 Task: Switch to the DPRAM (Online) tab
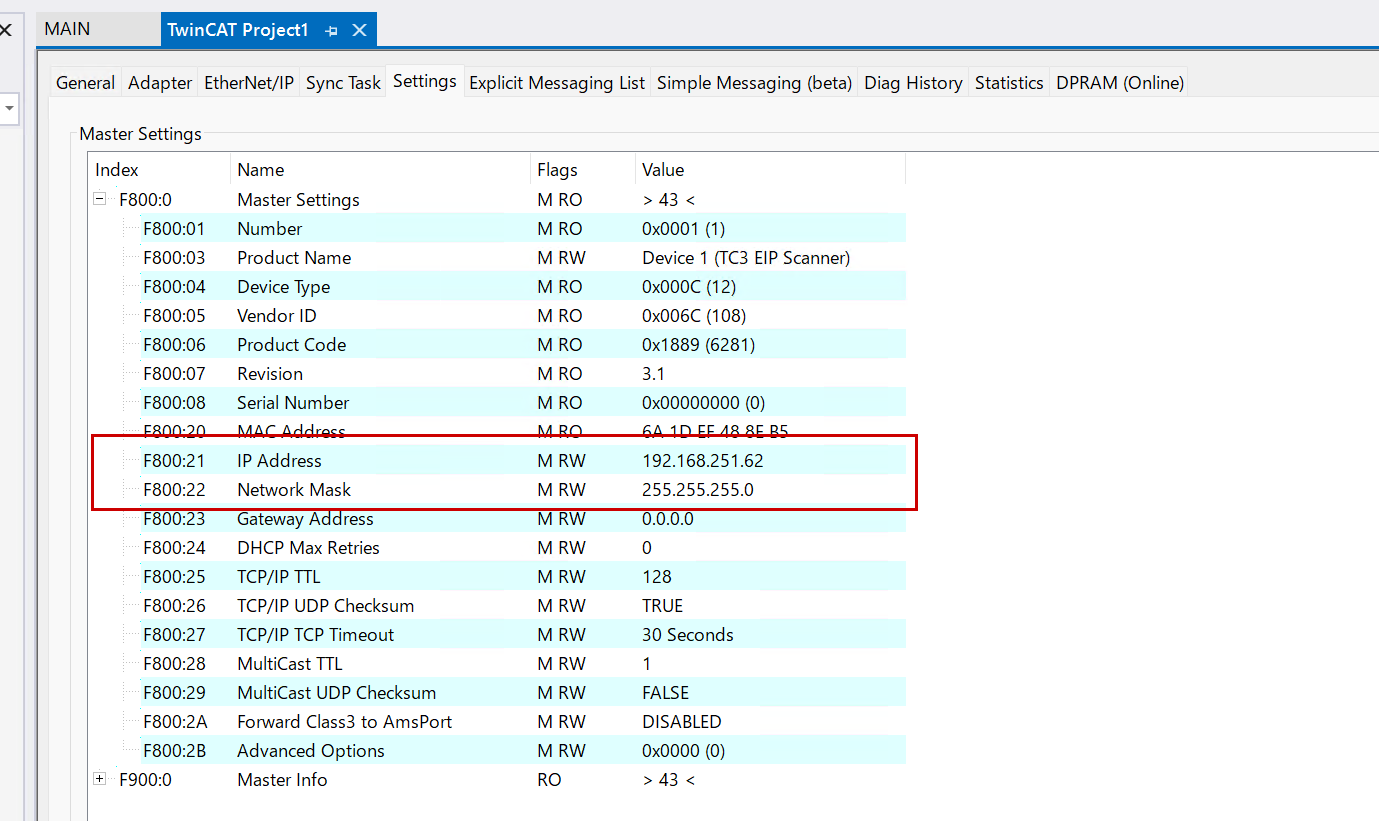point(1120,83)
